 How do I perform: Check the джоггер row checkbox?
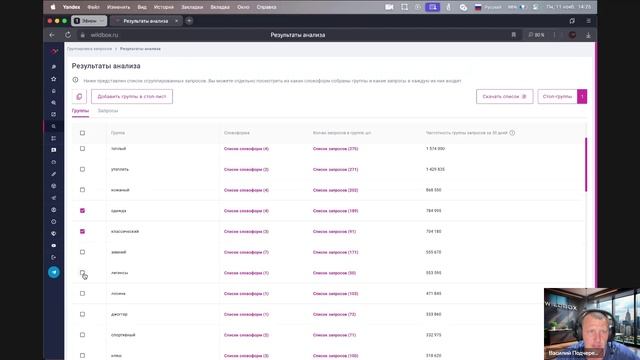click(x=82, y=314)
